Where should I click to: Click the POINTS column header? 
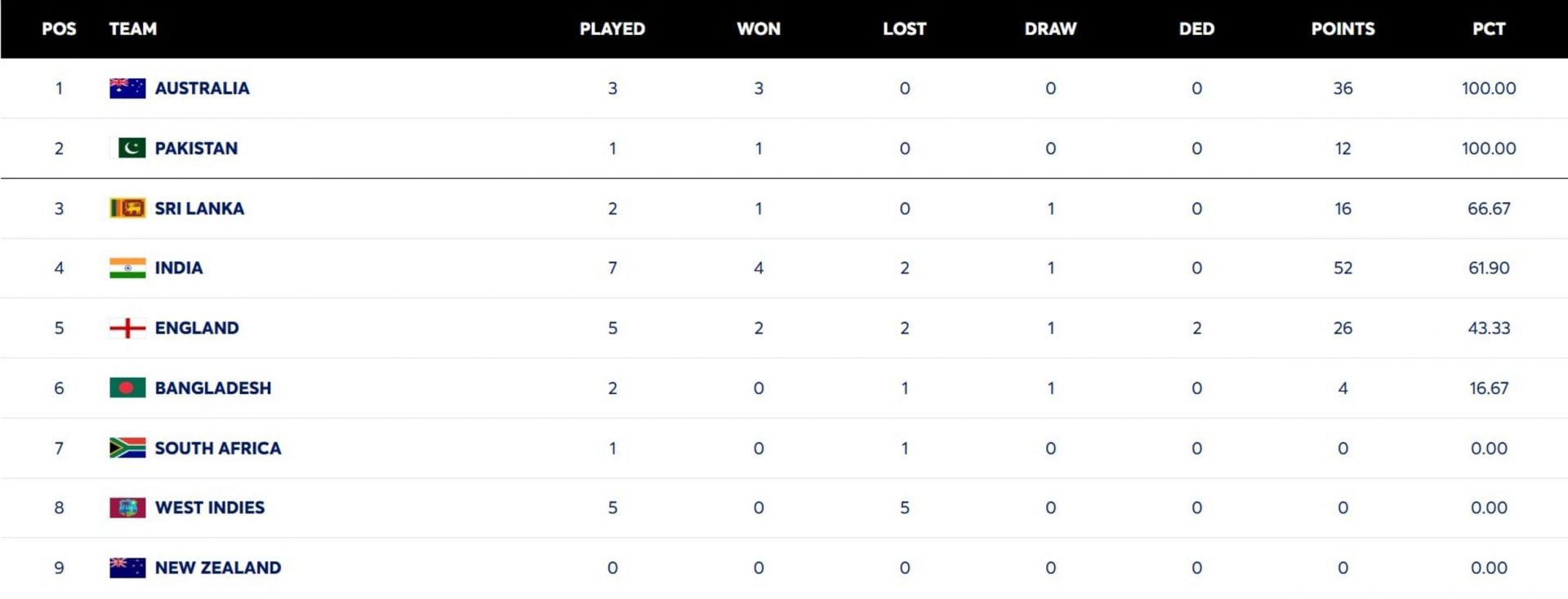pos(1343,29)
